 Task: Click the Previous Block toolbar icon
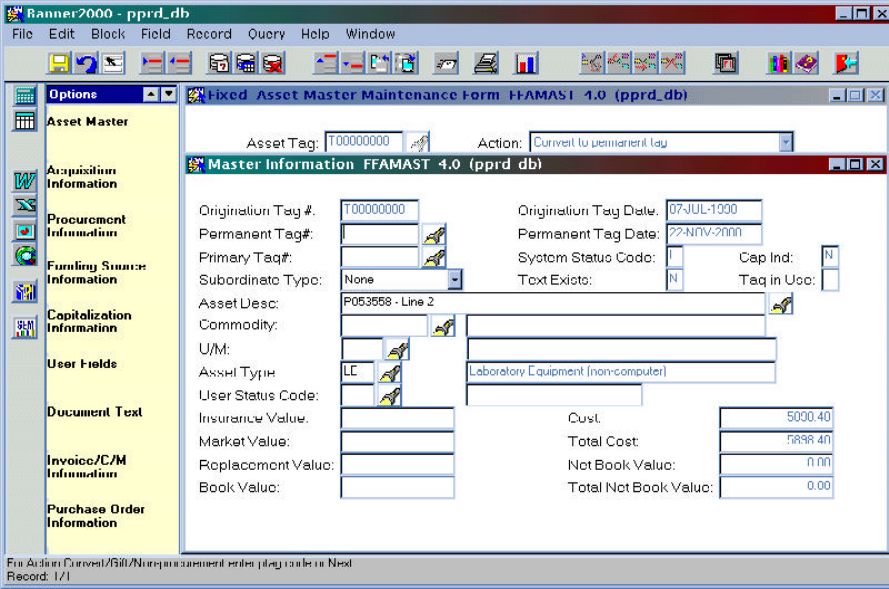tap(379, 63)
